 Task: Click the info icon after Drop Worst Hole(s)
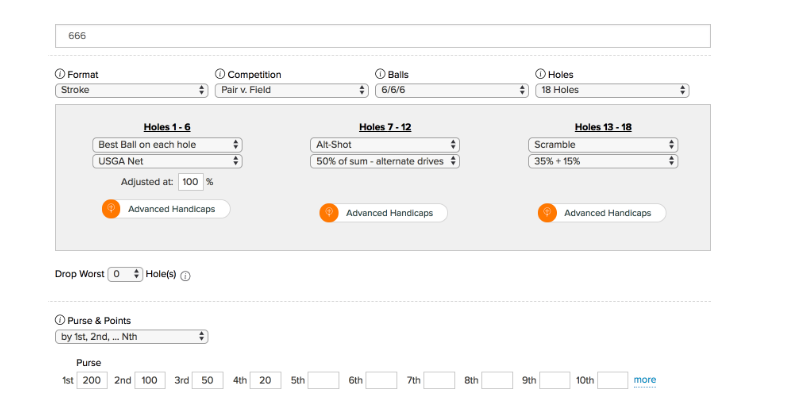[x=185, y=275]
